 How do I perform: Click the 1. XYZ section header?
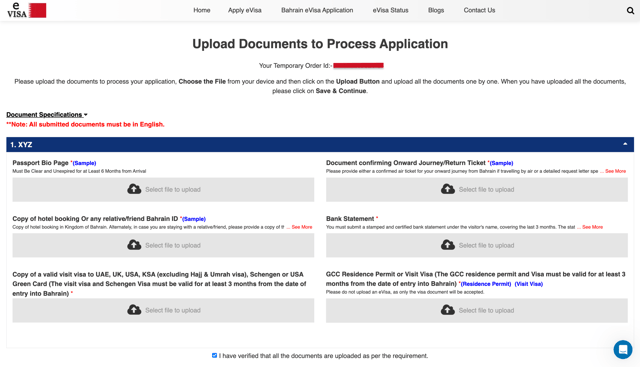tap(320, 145)
